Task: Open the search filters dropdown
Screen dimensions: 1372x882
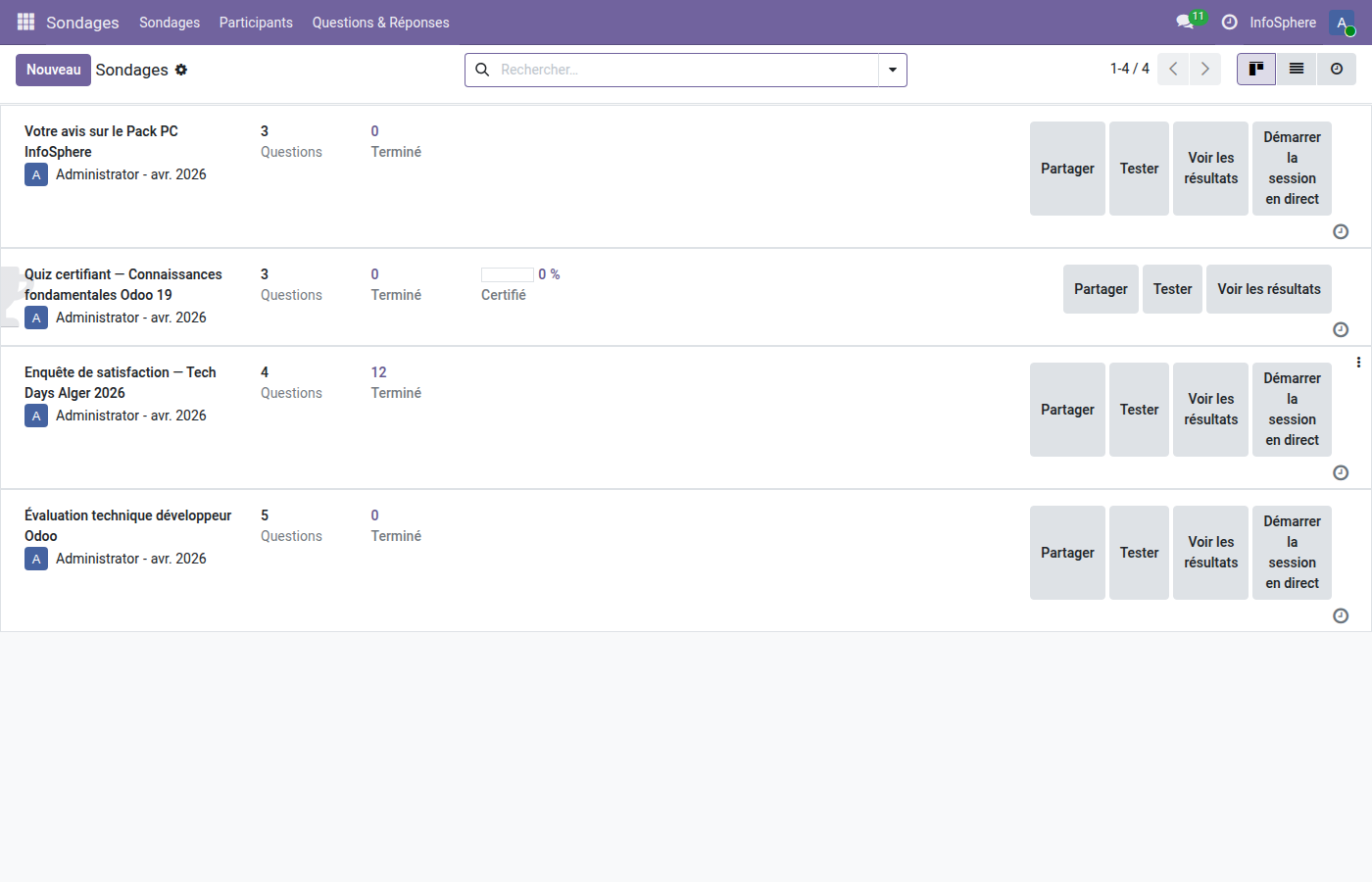Action: tap(892, 70)
